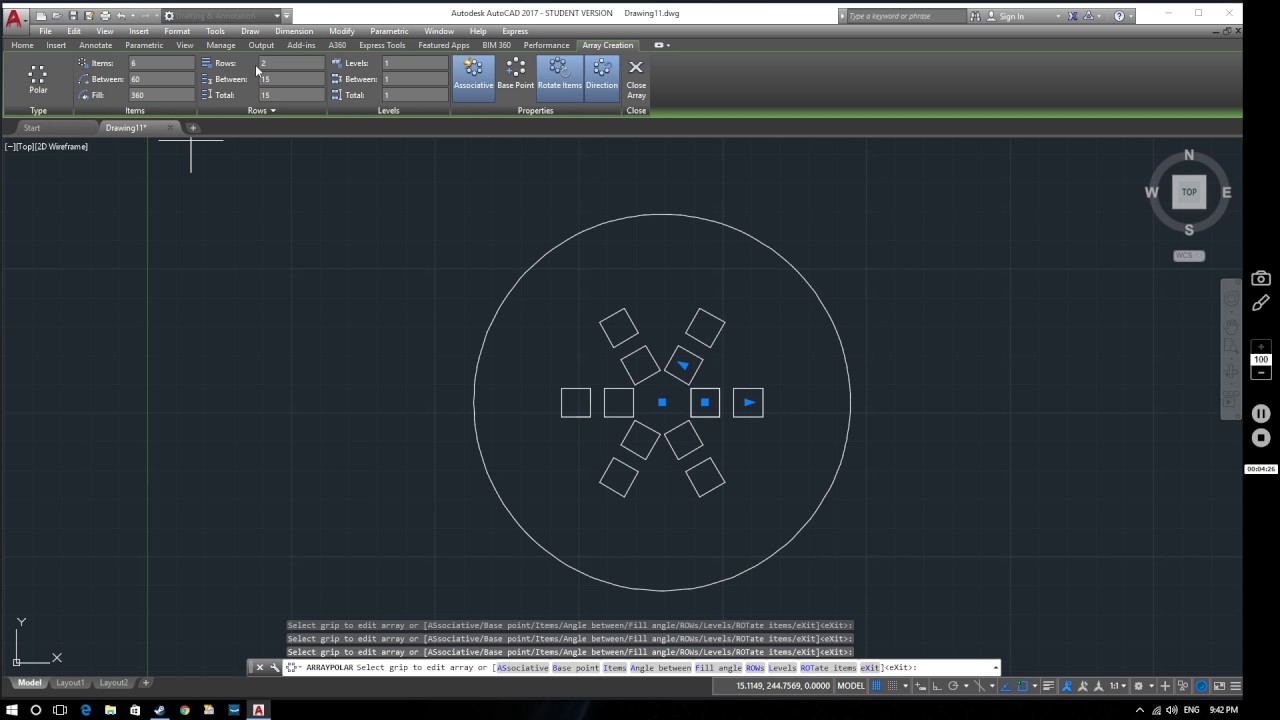Open the Modify menu
This screenshot has height=720, width=1280.
pos(342,31)
